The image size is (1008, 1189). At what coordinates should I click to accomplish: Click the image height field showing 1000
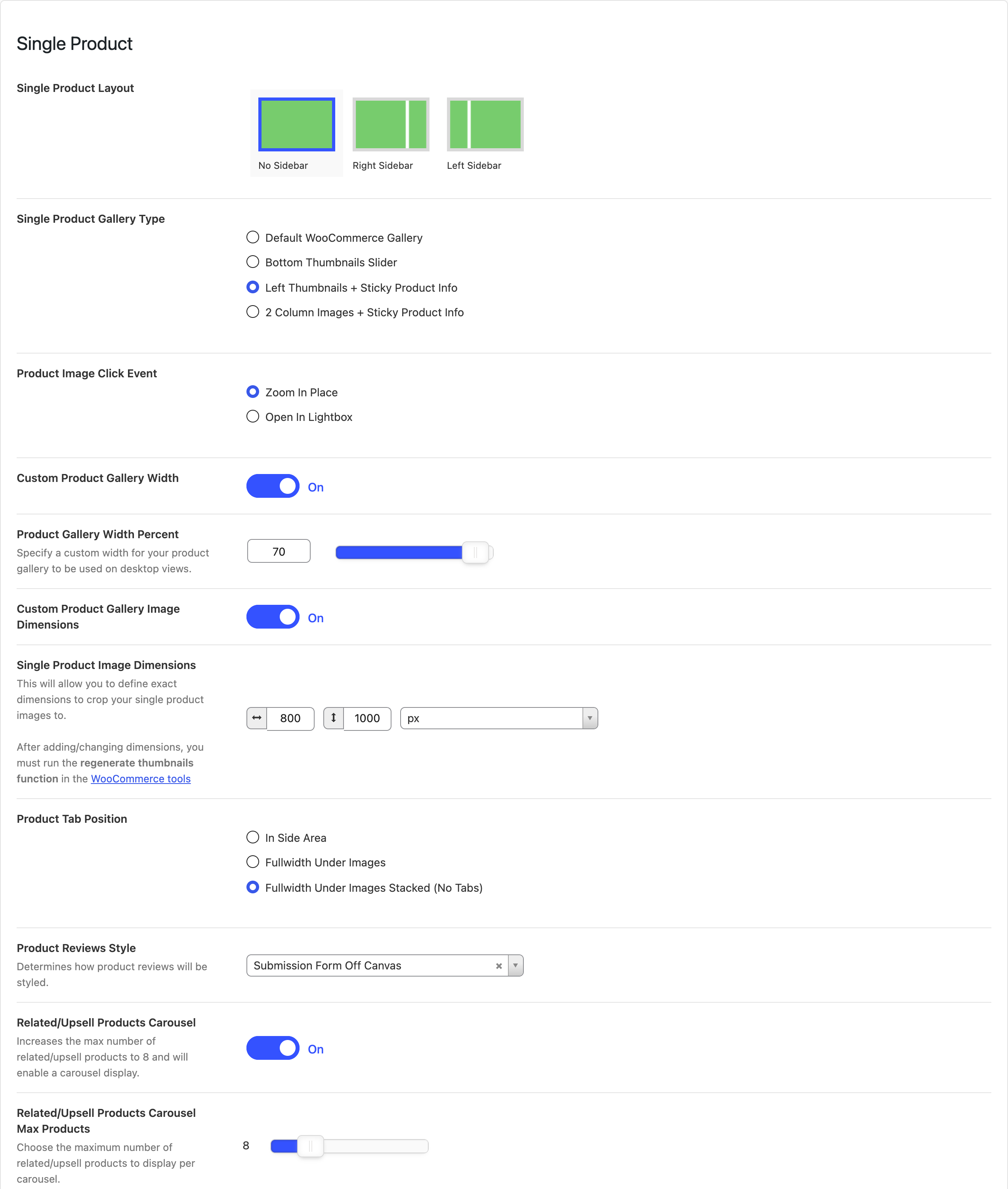(367, 718)
